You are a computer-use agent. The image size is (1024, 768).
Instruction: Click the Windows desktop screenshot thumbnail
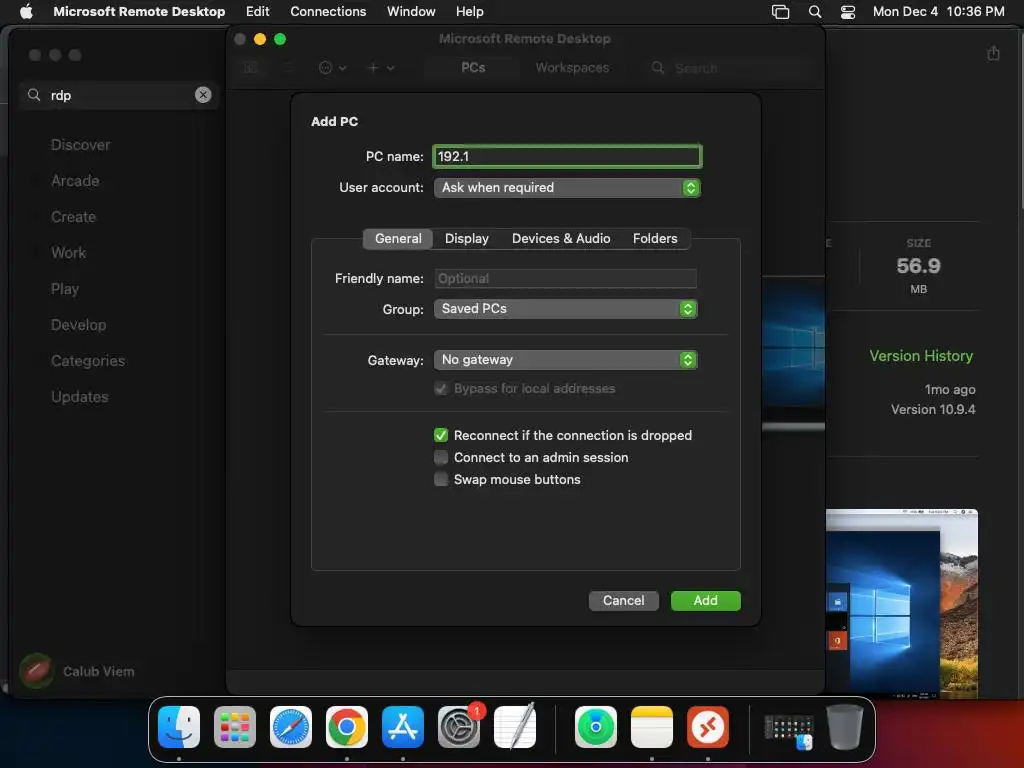pyautogui.click(x=902, y=603)
